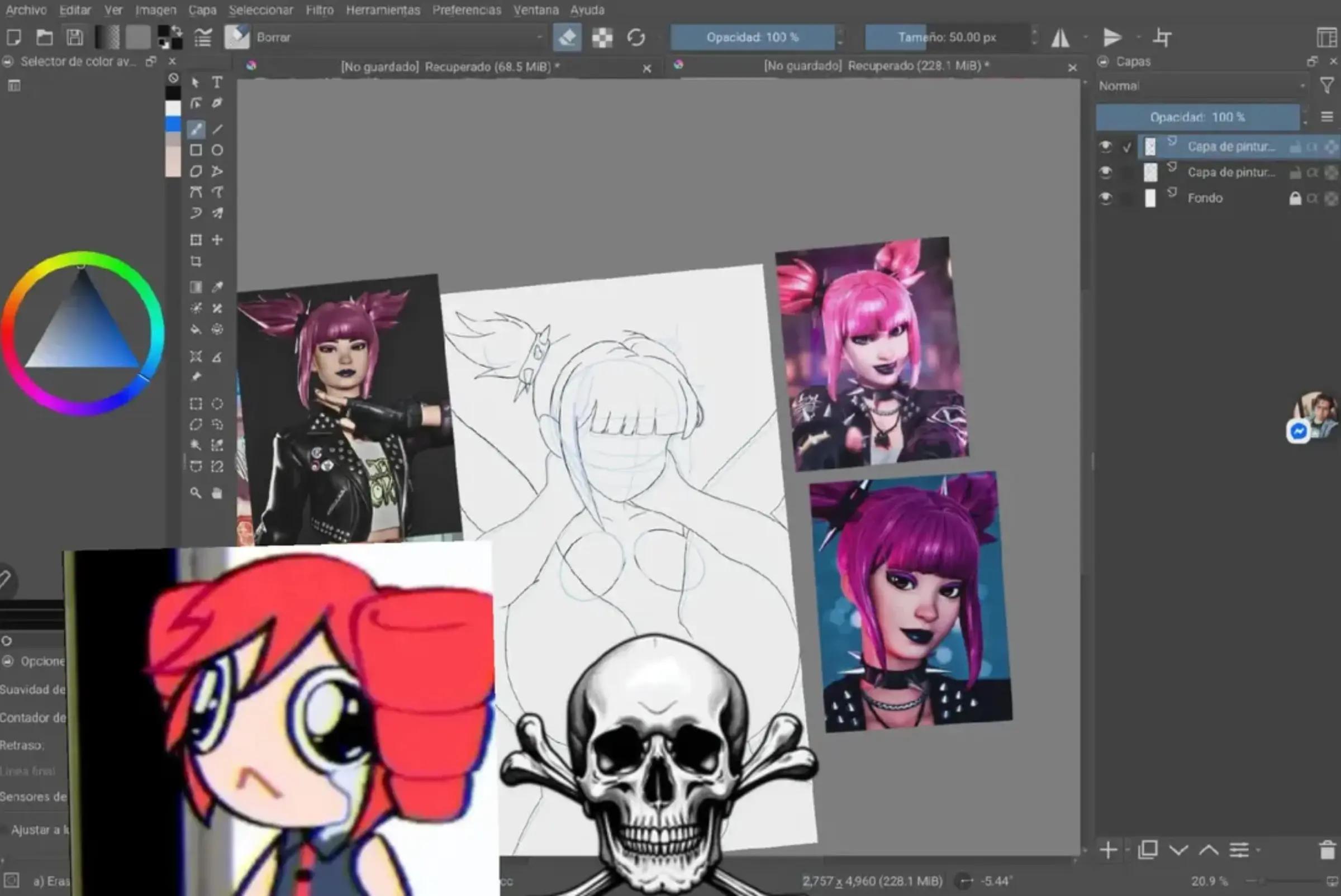Toggle visibility of top Capa de pintura layer
The height and width of the screenshot is (896, 1341).
point(1106,147)
